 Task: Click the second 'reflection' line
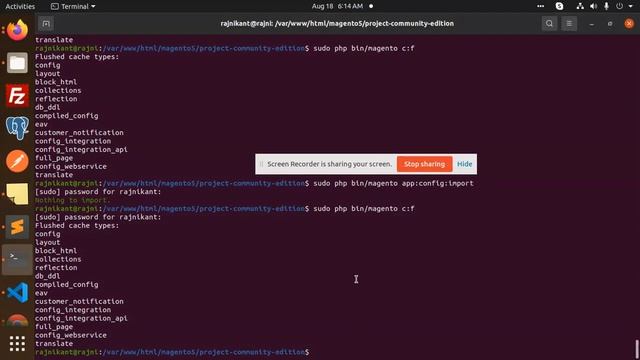56,268
